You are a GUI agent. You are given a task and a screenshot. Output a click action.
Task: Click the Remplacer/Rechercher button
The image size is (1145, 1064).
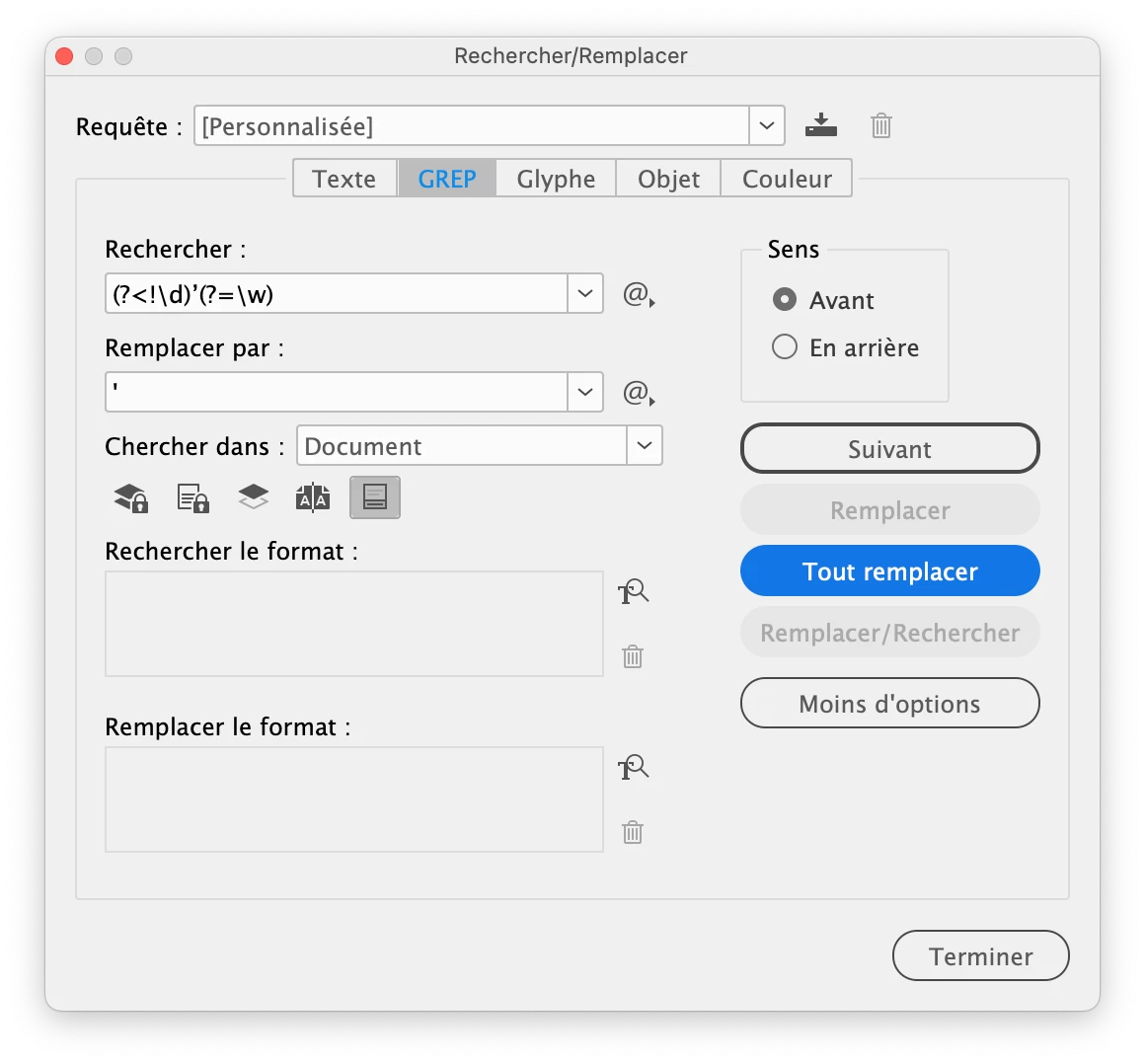point(889,633)
